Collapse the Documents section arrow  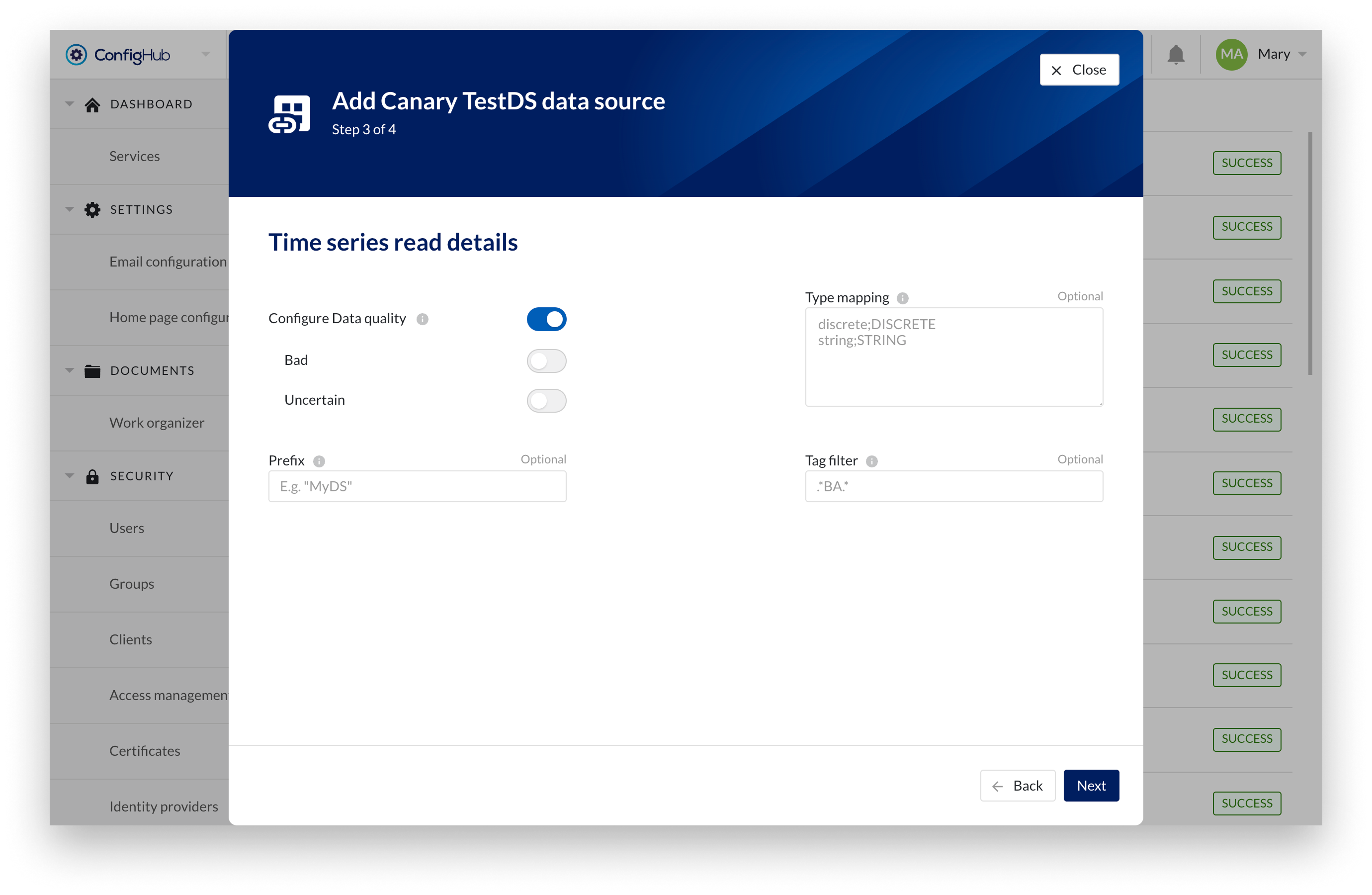69,370
